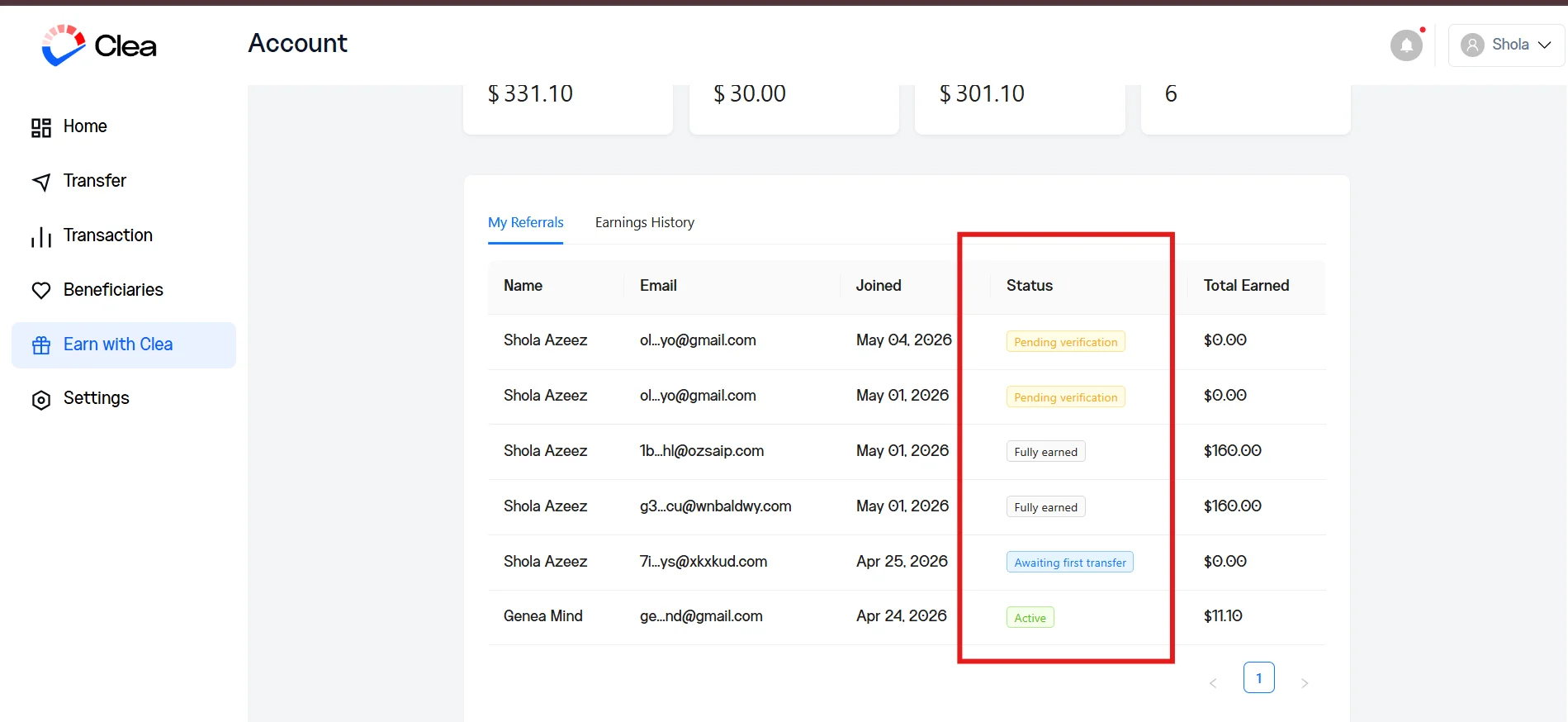This screenshot has height=722, width=1568.
Task: Switch to the Earnings History tab
Action: pyautogui.click(x=645, y=222)
